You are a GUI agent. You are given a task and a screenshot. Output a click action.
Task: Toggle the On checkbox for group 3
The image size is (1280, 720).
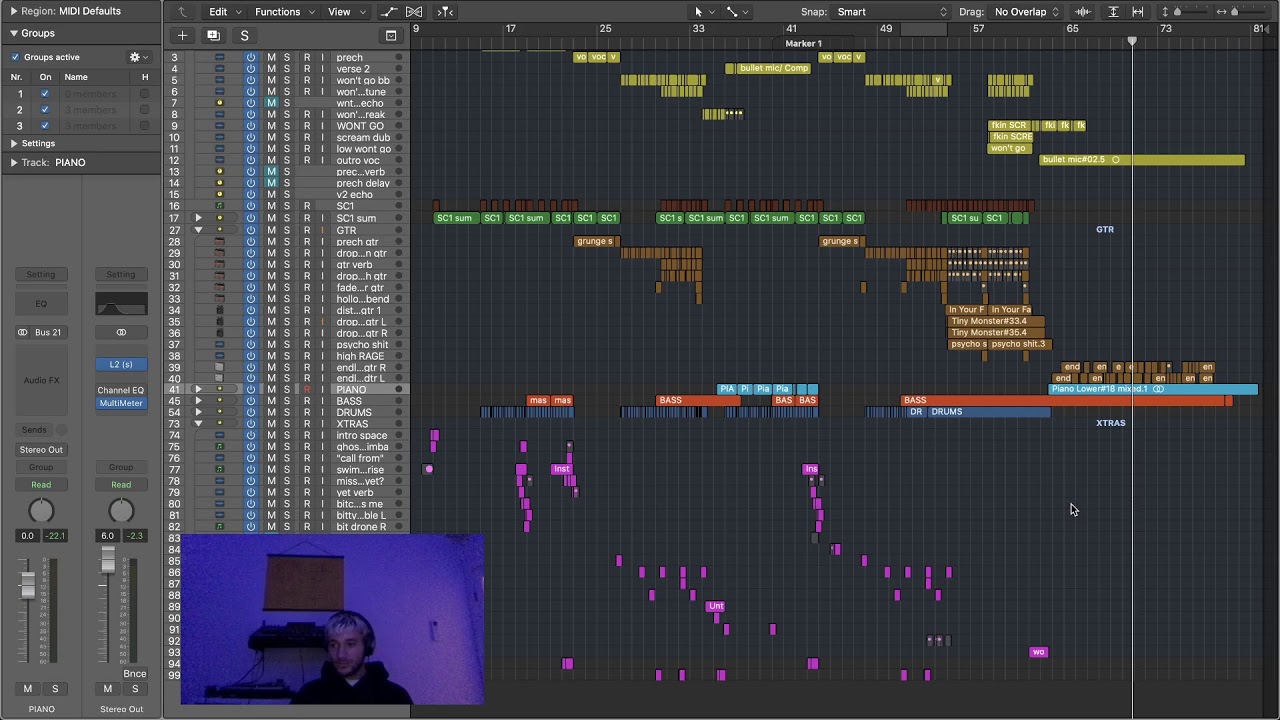click(44, 126)
